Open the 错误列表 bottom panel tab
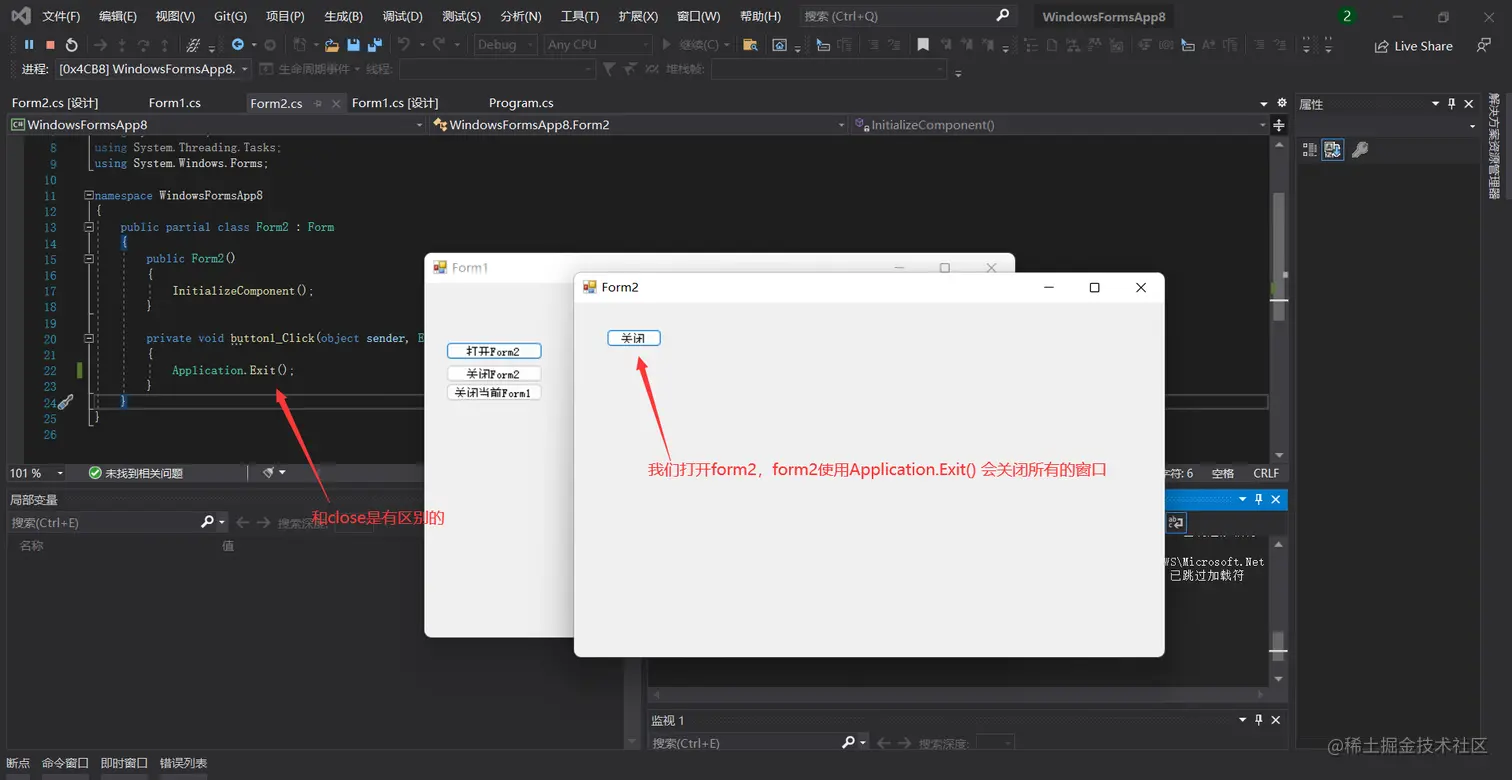Screen dimensions: 1512x780 183,763
